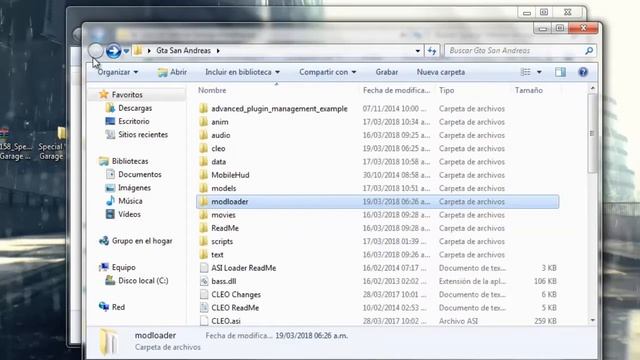Click the 259 KB size of CLEO.asi
Screen dimensions: 640x360
[545, 321]
